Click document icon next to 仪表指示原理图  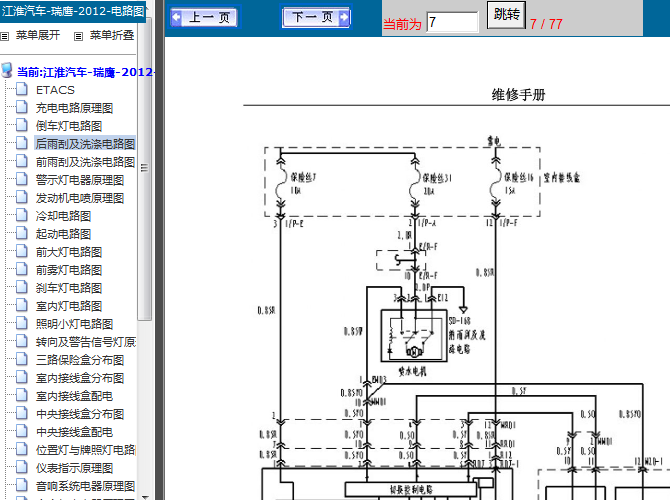tap(22, 467)
